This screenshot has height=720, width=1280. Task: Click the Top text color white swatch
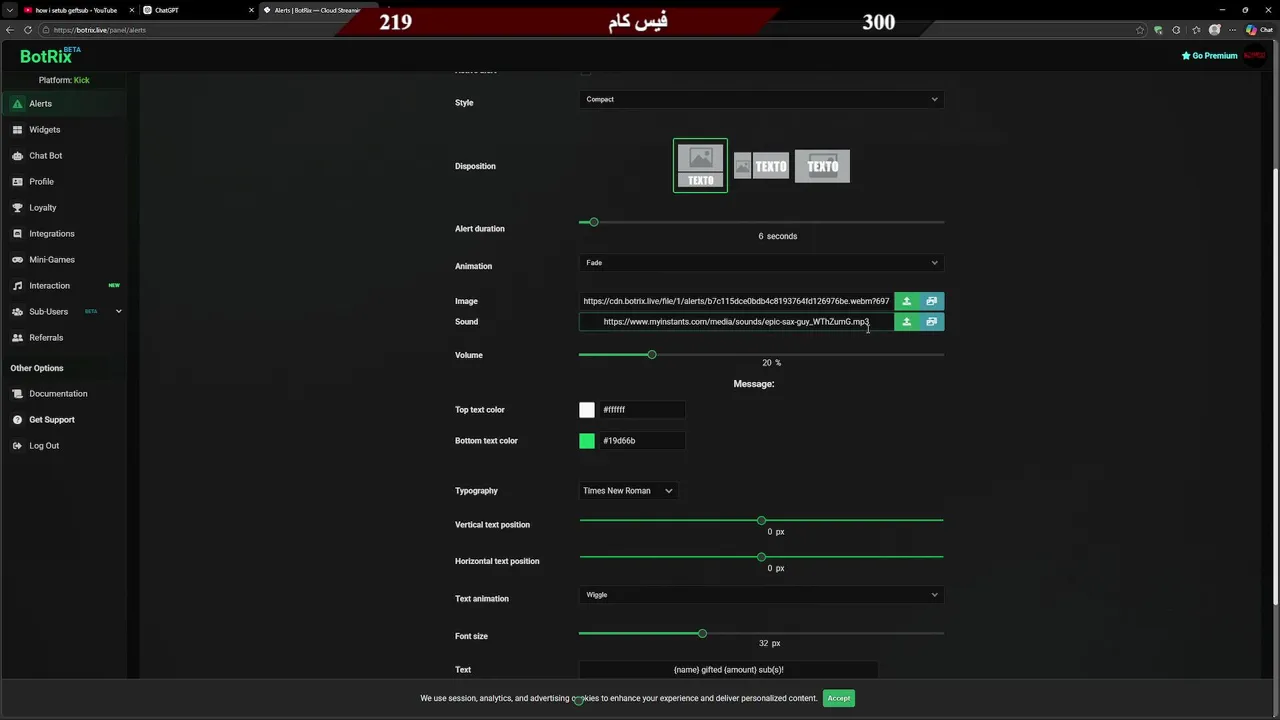pyautogui.click(x=587, y=410)
